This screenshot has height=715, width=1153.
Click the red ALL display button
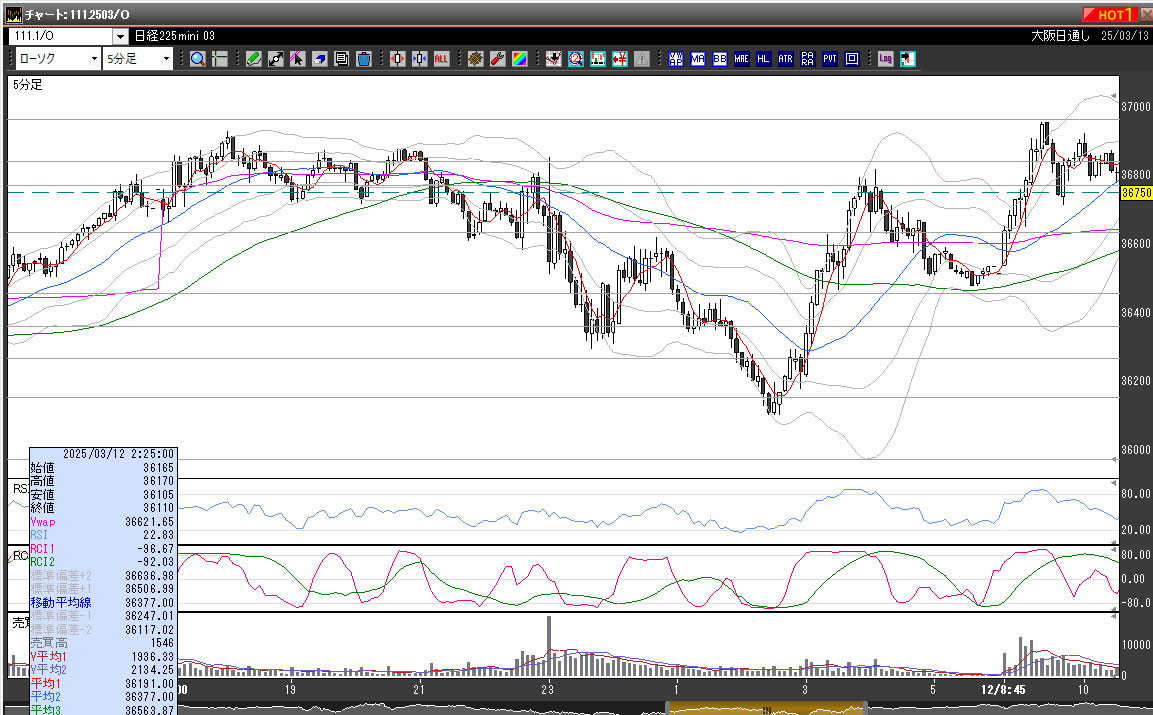coord(441,59)
